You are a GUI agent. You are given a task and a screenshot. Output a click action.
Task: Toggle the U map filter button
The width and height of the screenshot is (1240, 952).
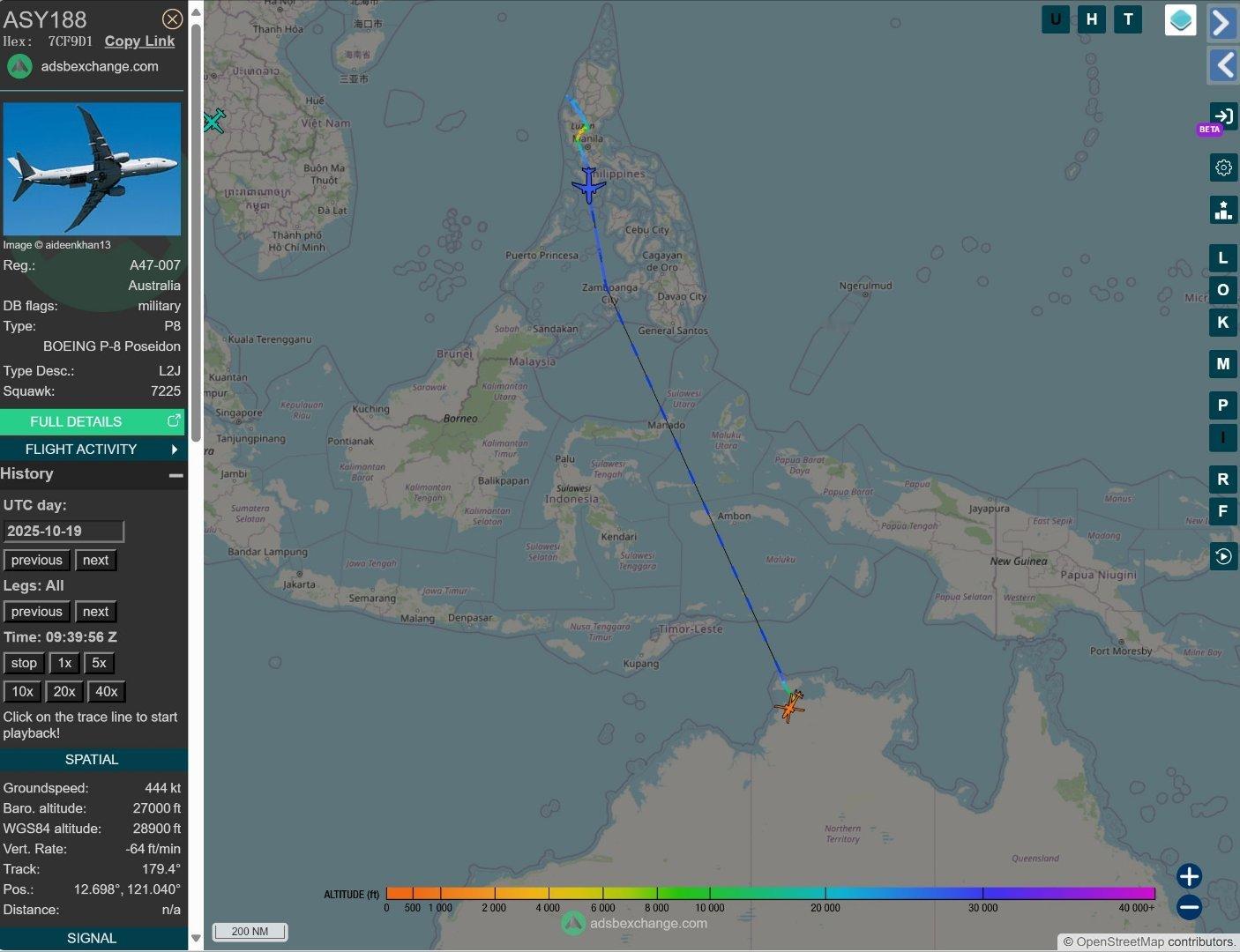click(1056, 19)
